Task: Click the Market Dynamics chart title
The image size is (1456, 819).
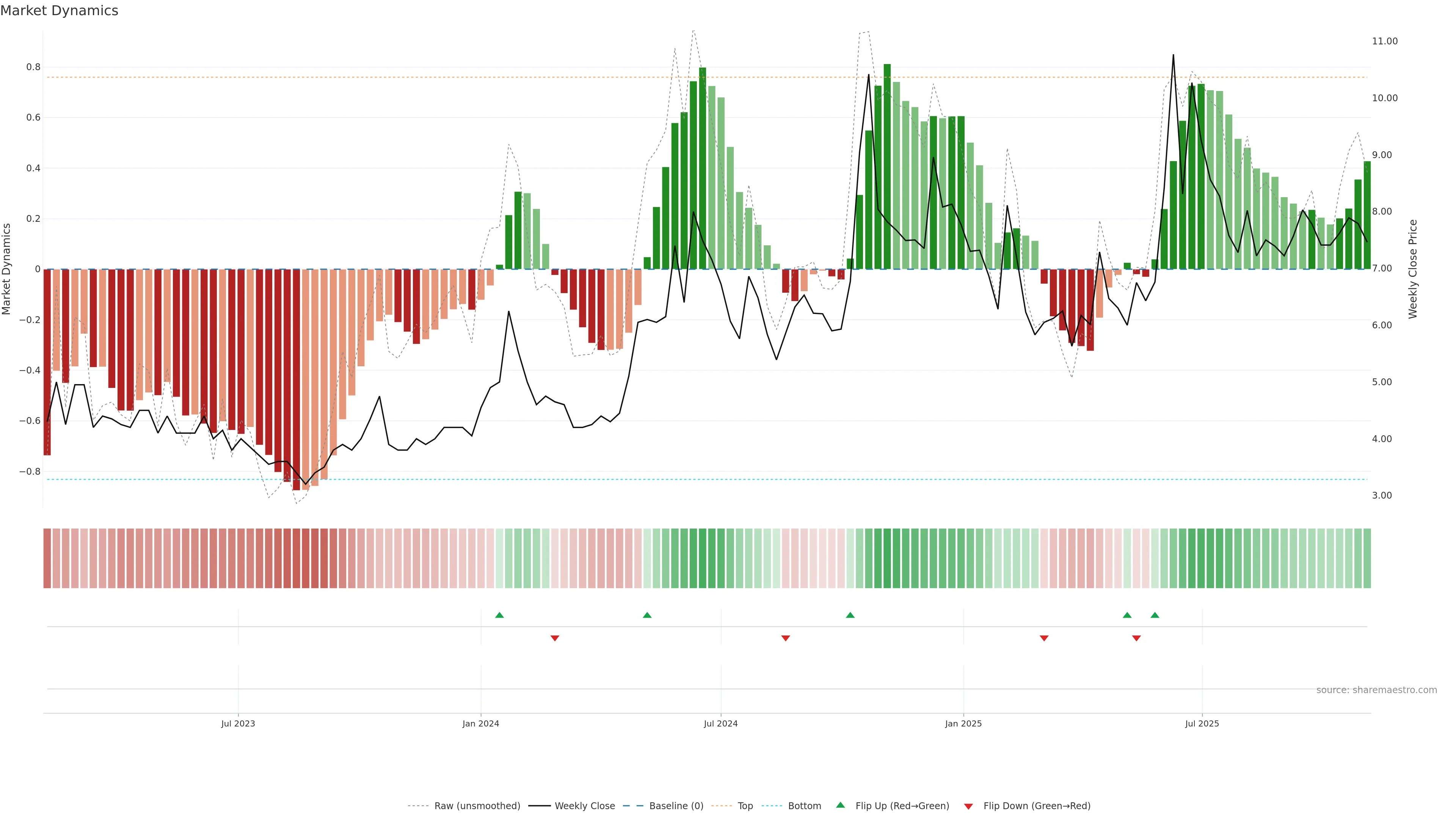Action: click(x=60, y=11)
